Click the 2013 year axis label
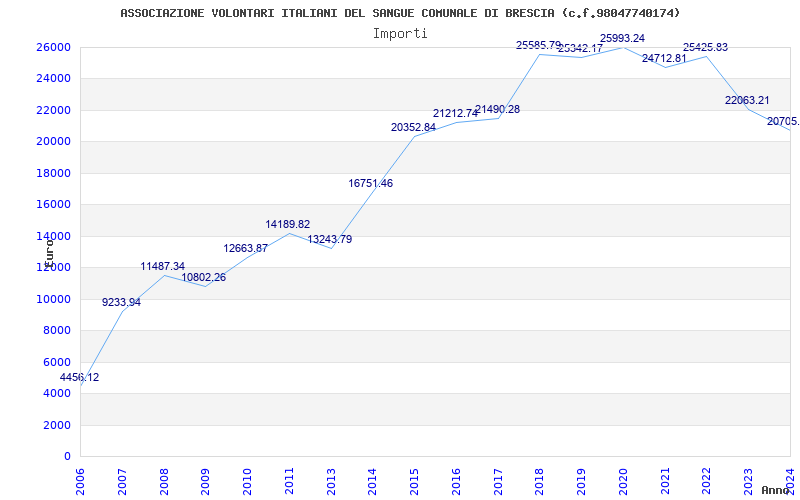This screenshot has height=500, width=800. [x=331, y=482]
